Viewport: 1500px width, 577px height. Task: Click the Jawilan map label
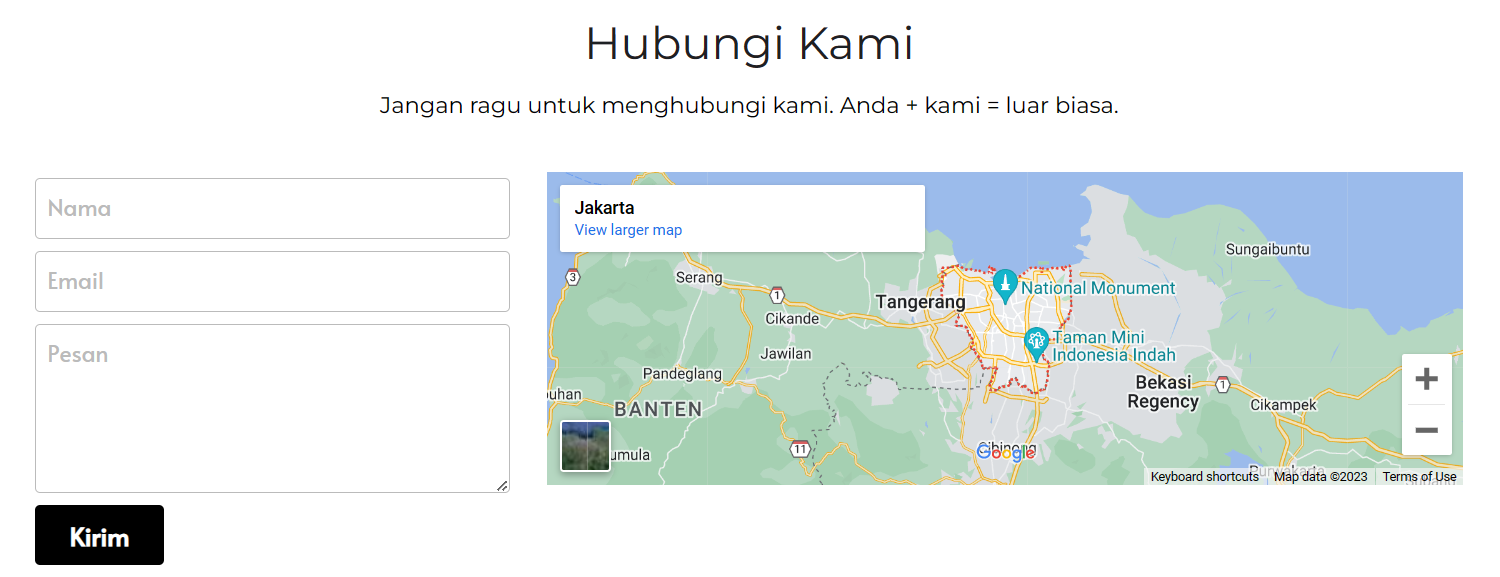pos(786,353)
